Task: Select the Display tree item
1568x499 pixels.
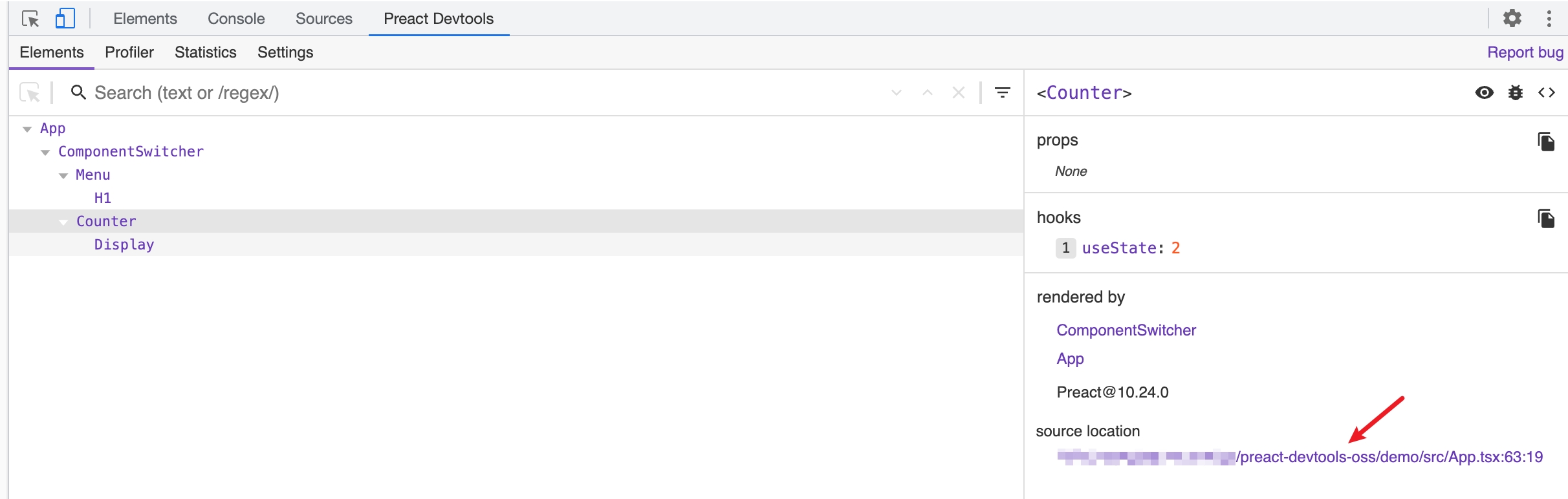Action: (124, 244)
